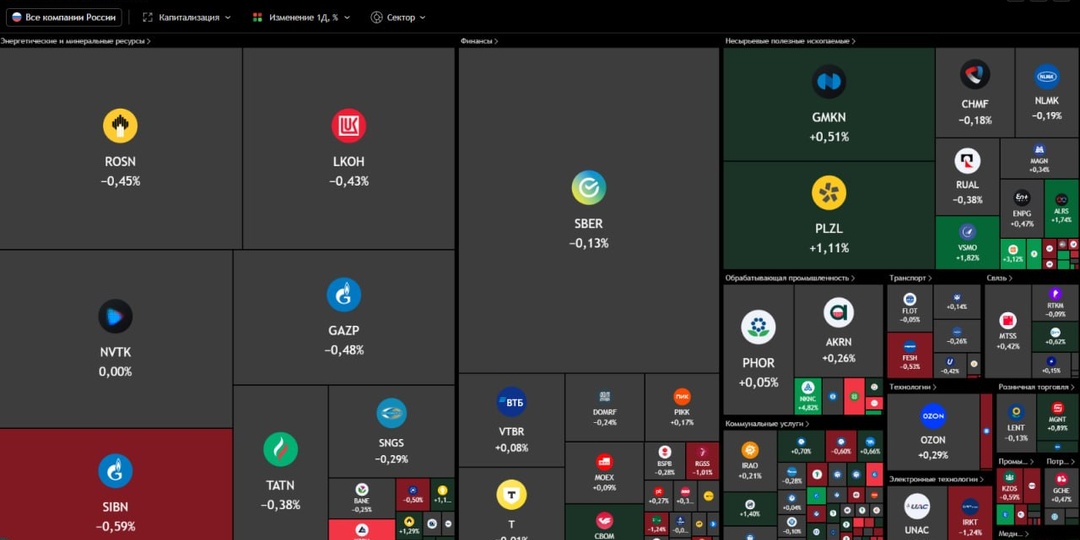Image resolution: width=1080 pixels, height=540 pixels.
Task: Expand Энергетические и минеральные ресурсы sector
Action: 75,41
